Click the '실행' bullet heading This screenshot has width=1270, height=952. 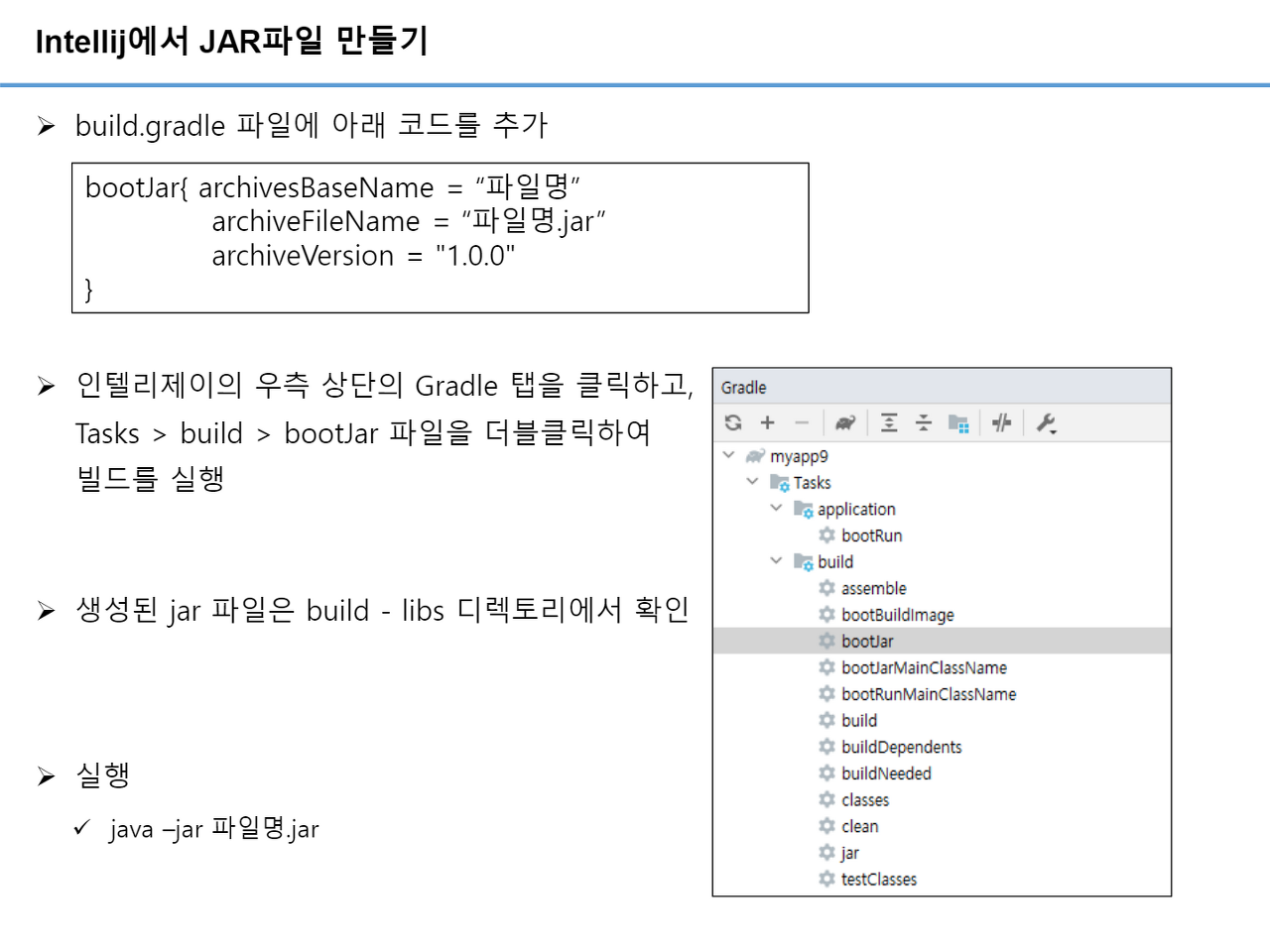[103, 774]
